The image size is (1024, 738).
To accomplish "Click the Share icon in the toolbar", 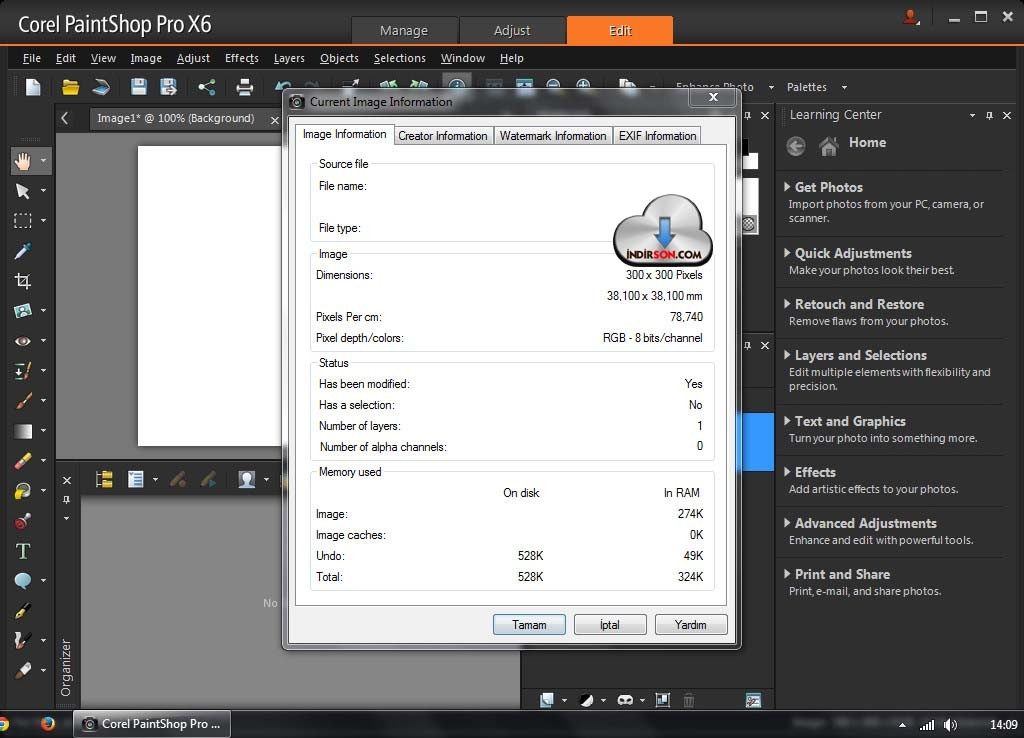I will coord(206,87).
